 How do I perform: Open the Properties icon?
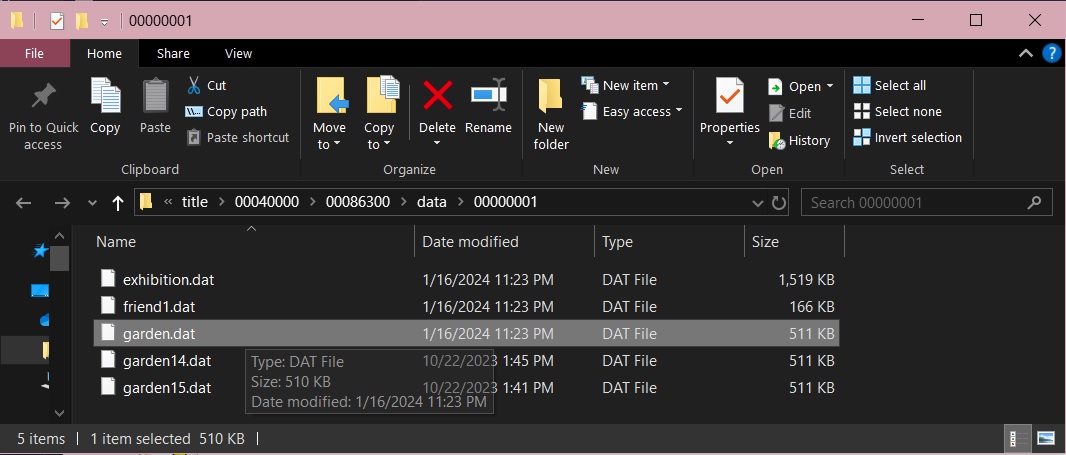729,97
